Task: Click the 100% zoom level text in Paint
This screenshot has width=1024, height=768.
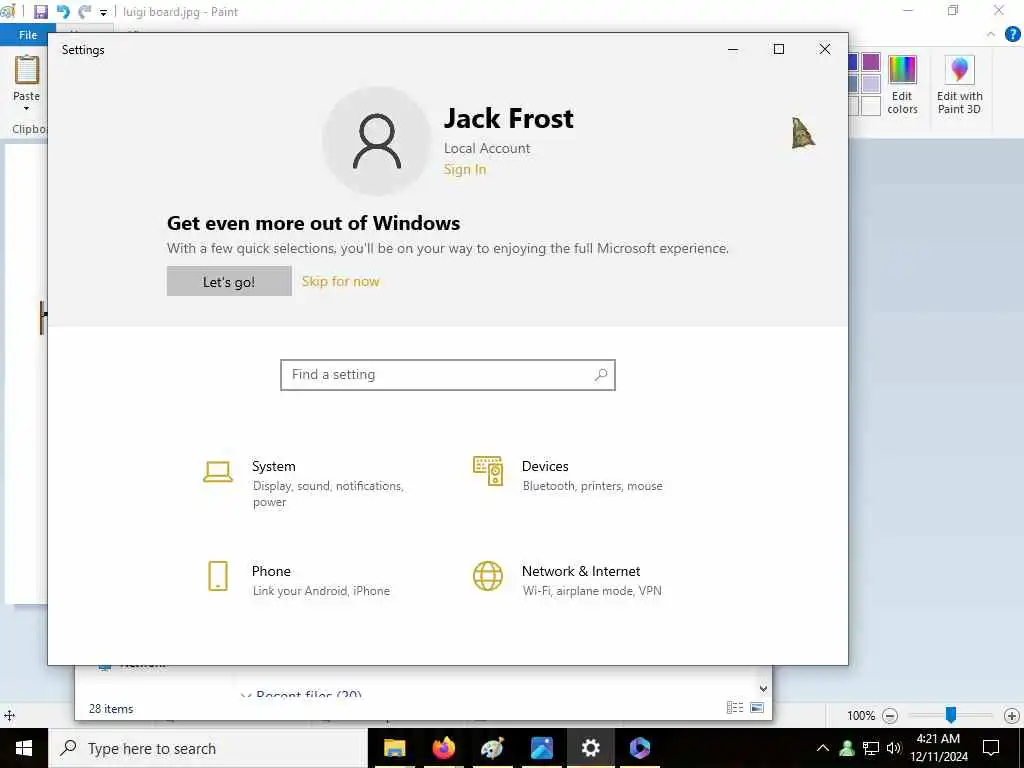Action: (861, 716)
